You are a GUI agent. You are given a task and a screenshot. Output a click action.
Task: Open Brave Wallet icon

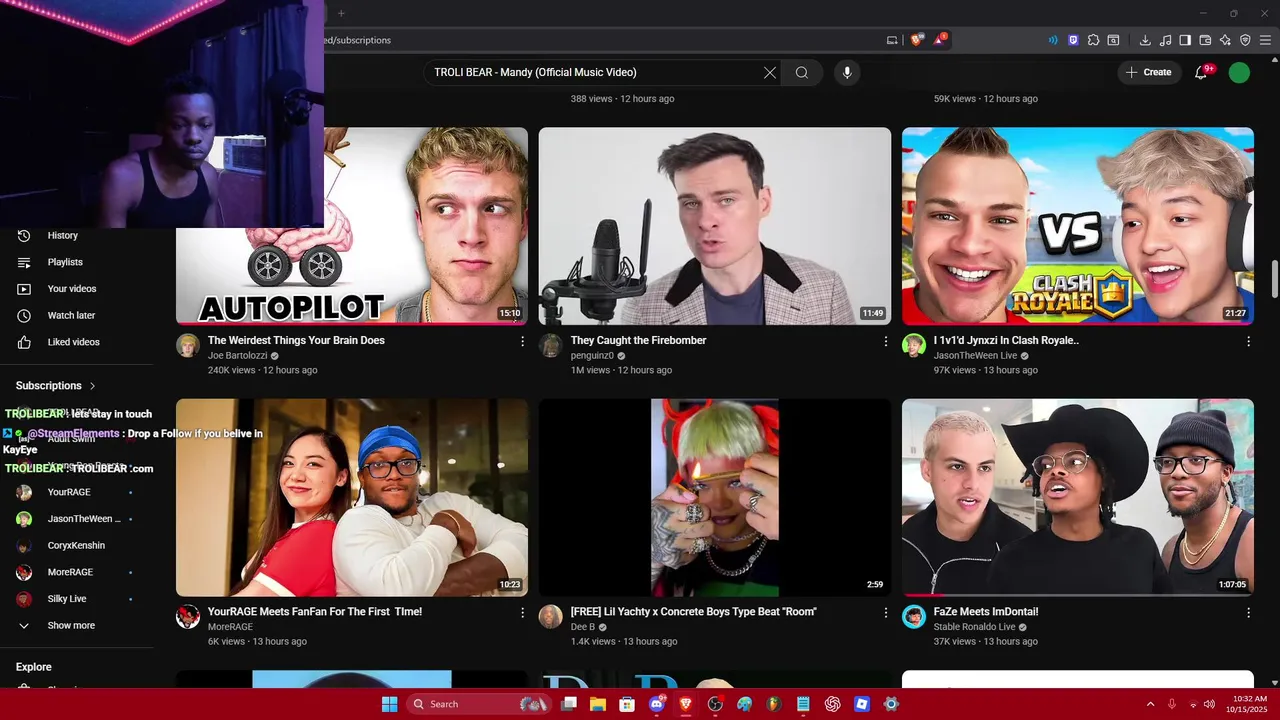pos(1205,40)
